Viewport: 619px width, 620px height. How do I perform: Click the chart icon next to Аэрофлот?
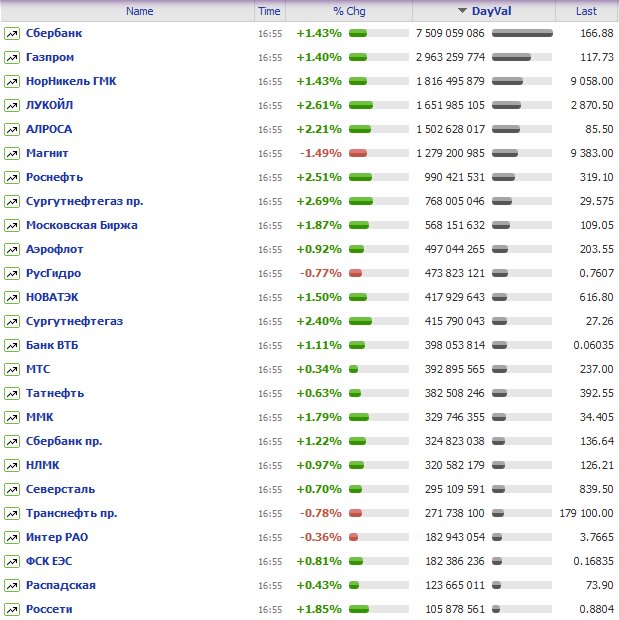12,249
